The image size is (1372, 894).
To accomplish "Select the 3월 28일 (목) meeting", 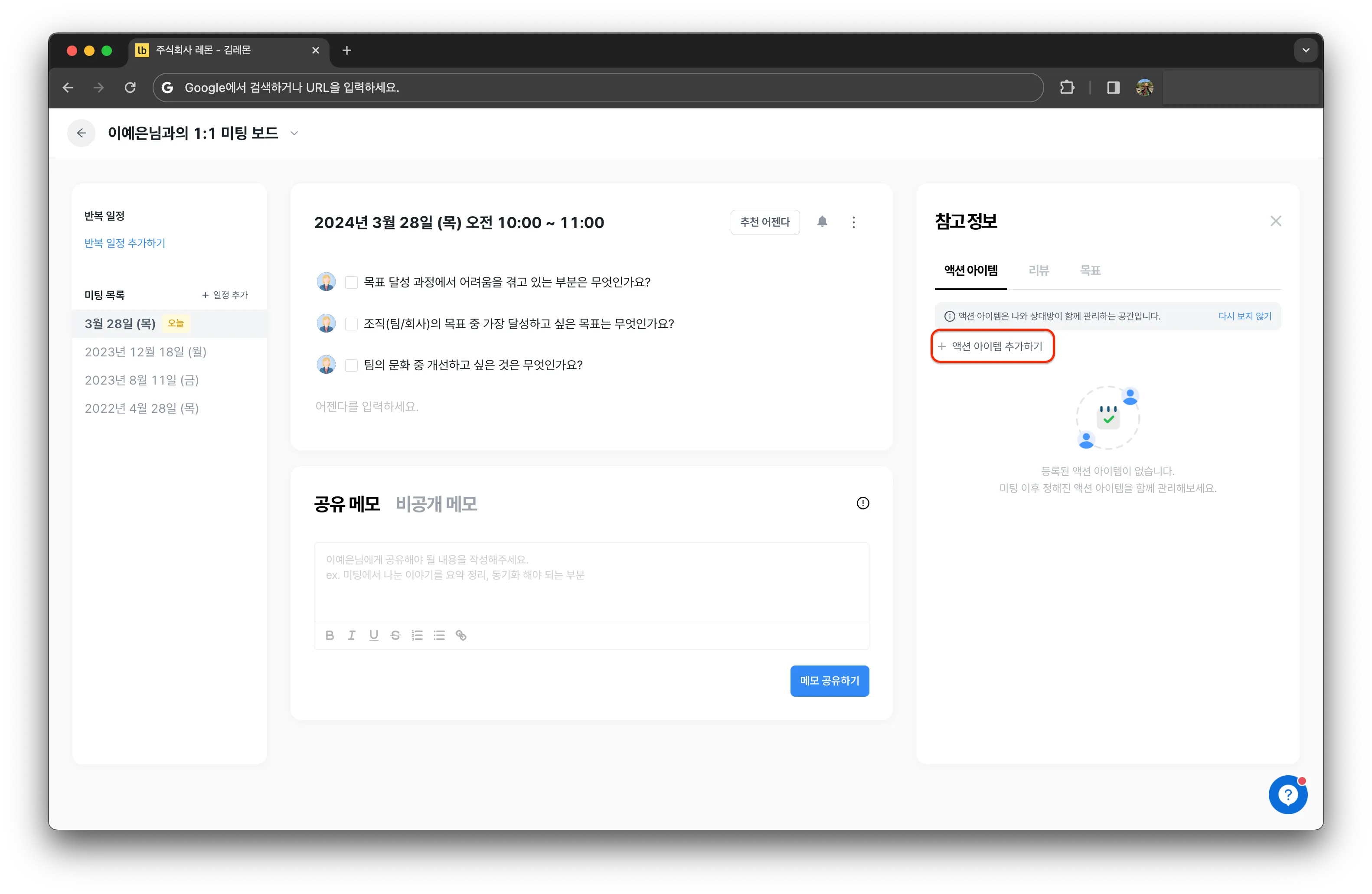I will coord(170,324).
